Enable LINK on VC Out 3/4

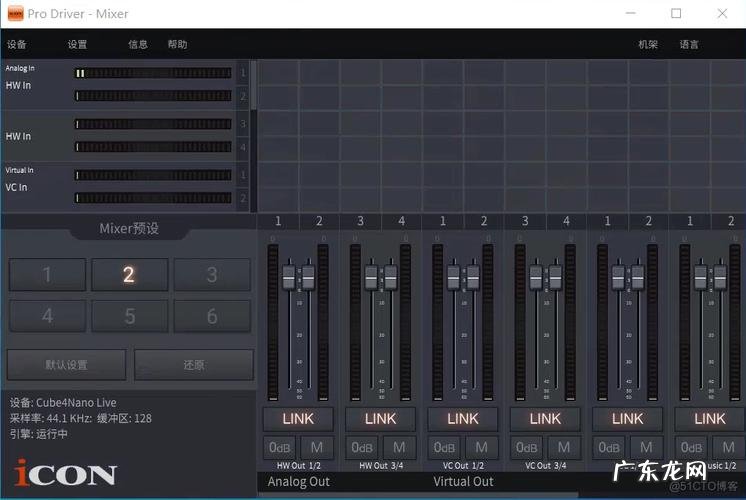pyautogui.click(x=545, y=418)
